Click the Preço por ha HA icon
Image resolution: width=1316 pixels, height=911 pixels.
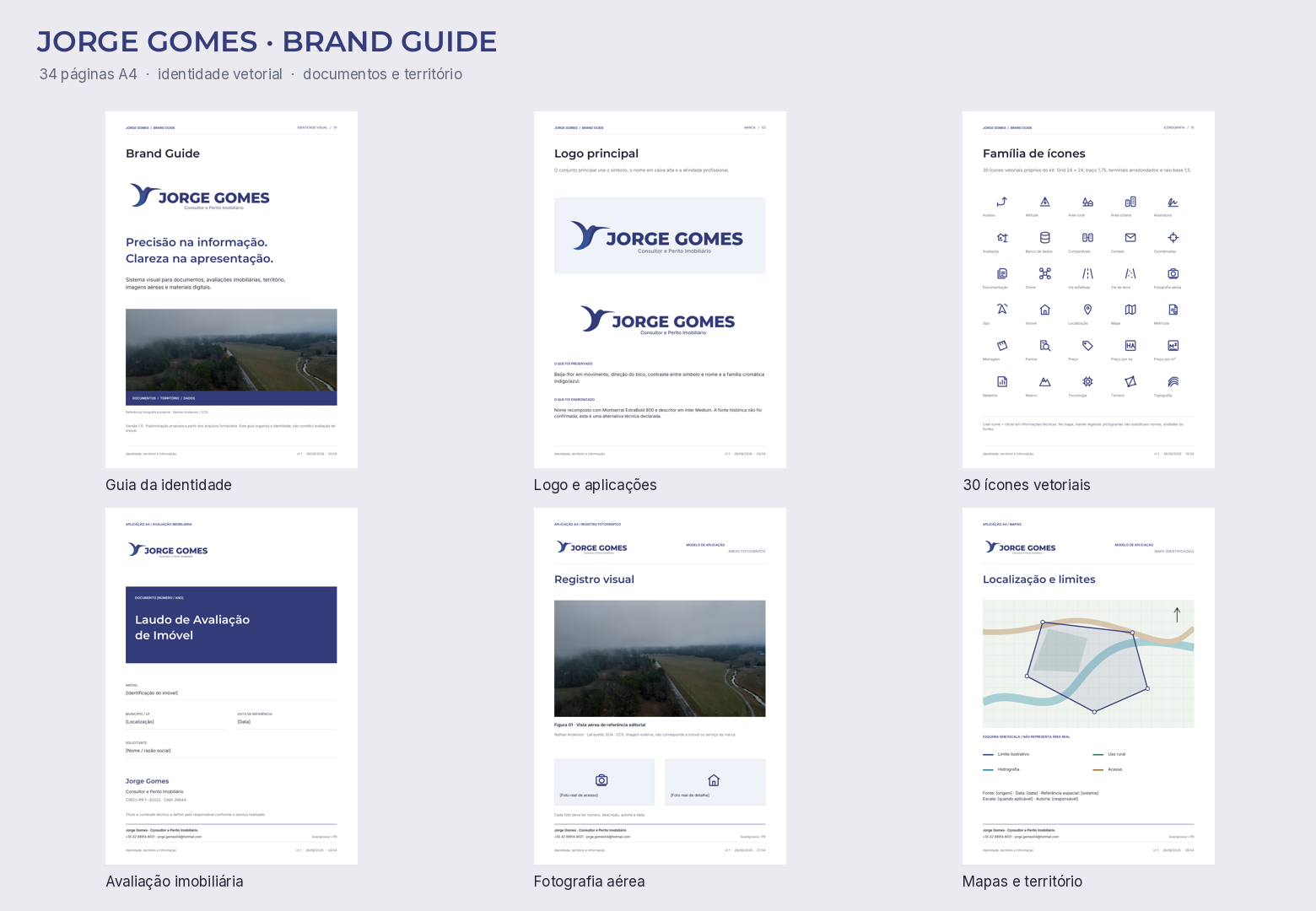(1130, 346)
